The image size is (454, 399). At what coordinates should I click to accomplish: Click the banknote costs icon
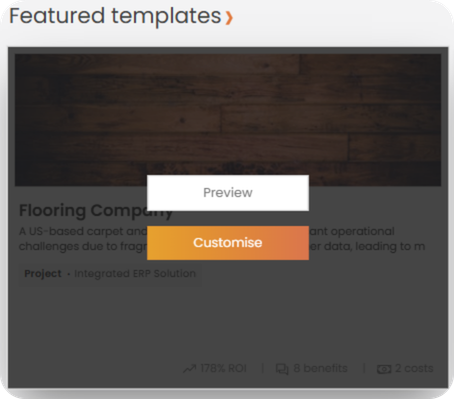[384, 369]
